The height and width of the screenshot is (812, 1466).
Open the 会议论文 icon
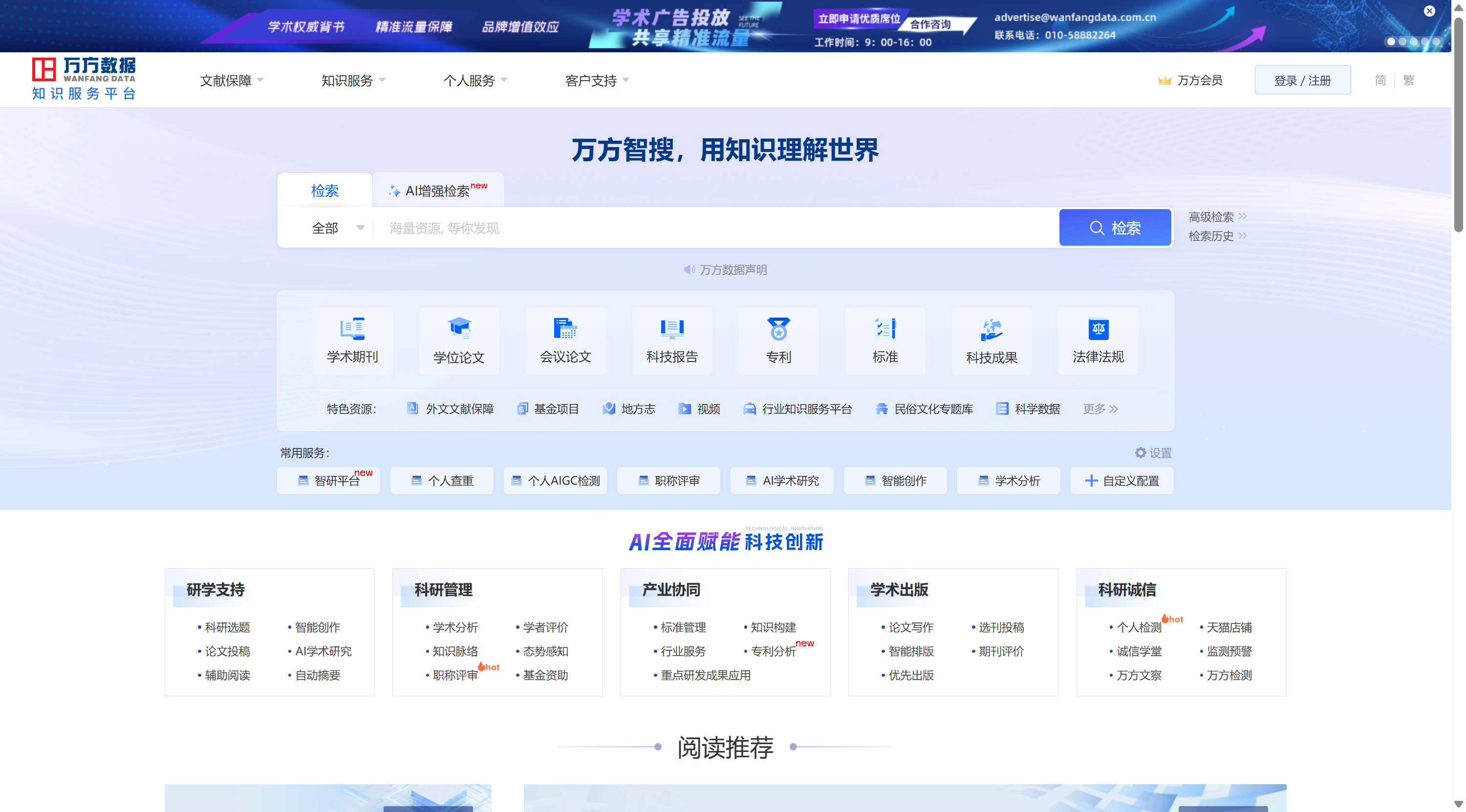pos(565,328)
